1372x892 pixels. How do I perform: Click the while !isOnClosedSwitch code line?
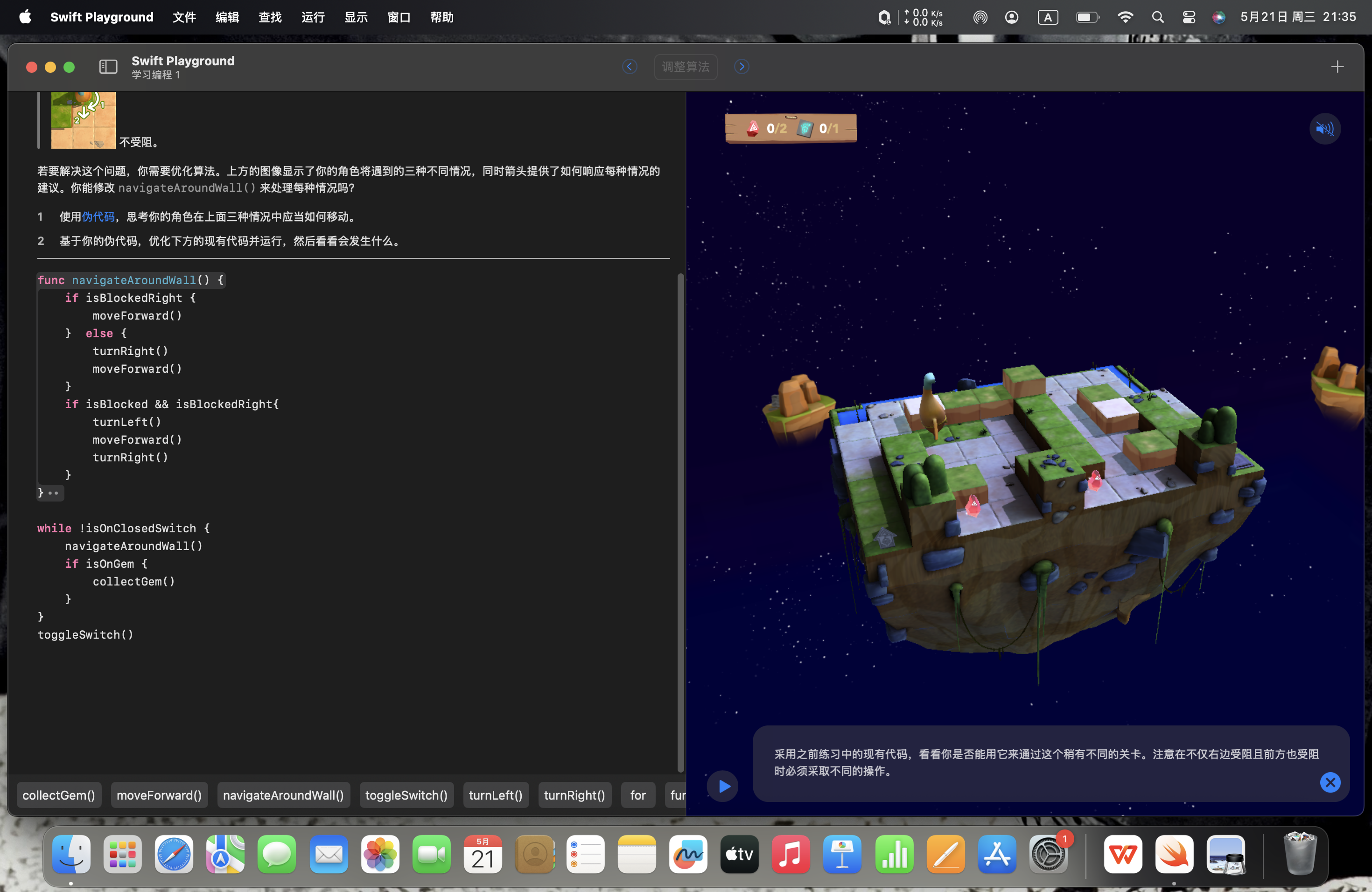[x=124, y=529]
